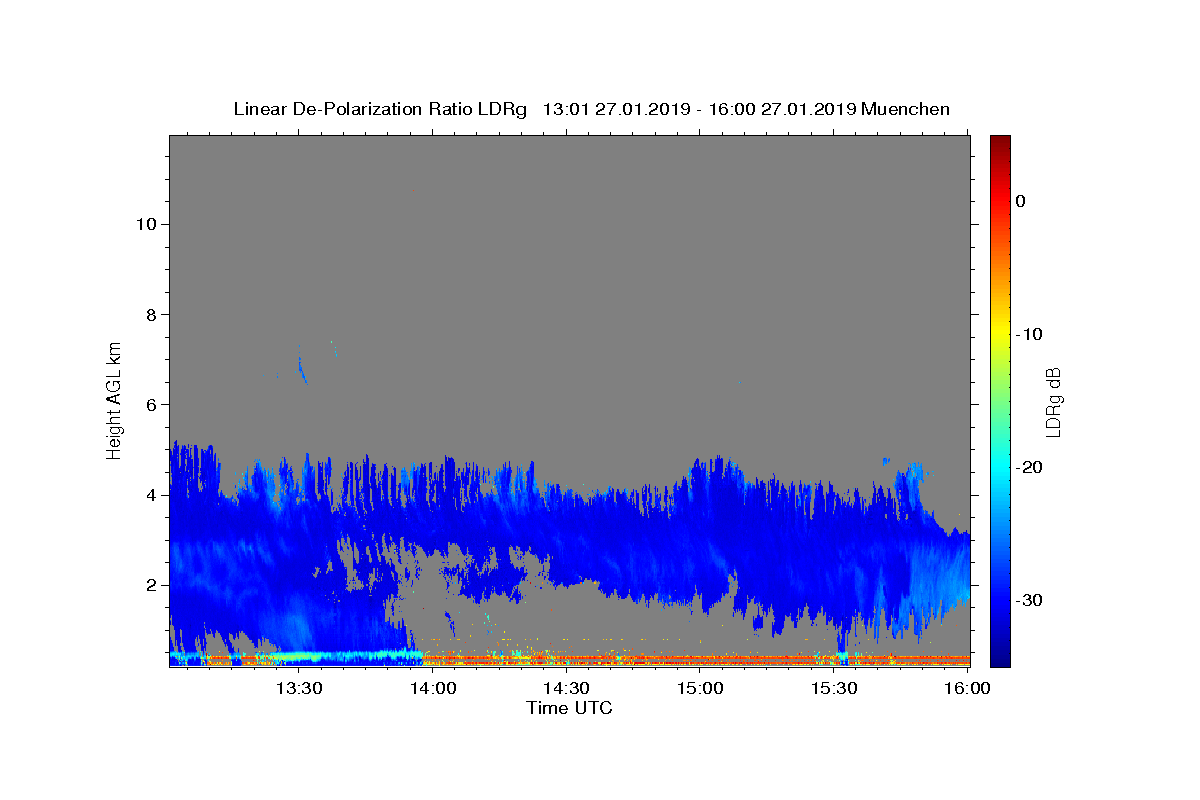1200x800 pixels.
Task: Click the 14:30 time tick label
Action: click(x=567, y=688)
